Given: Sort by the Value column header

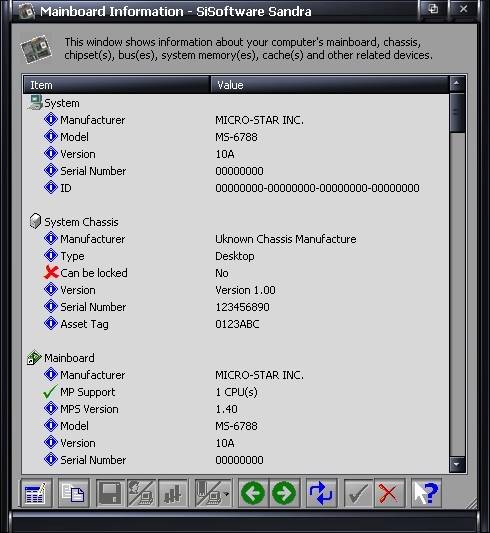Looking at the screenshot, I should 330,85.
